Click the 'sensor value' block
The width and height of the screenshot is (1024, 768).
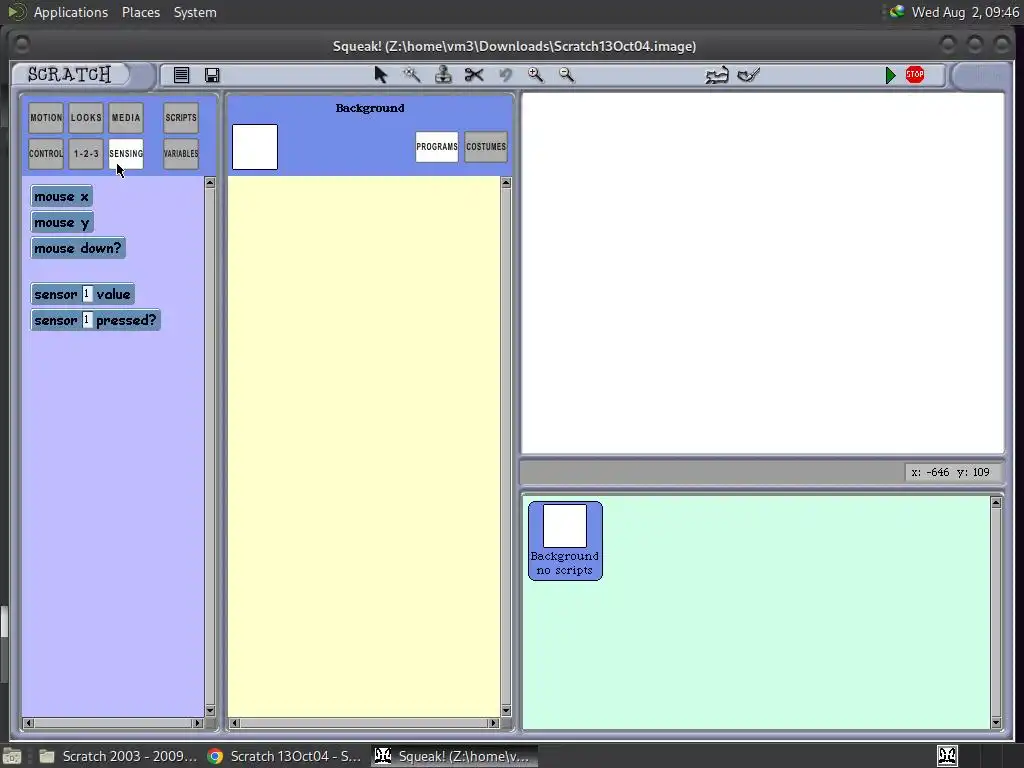82,294
